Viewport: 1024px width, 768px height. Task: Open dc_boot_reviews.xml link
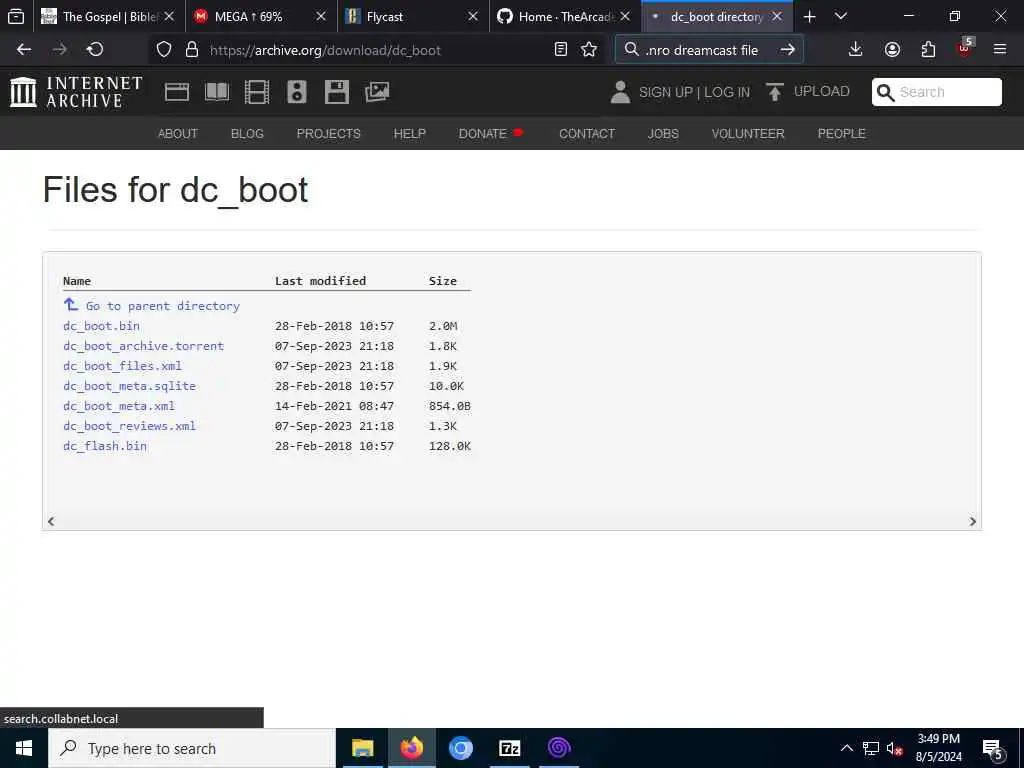129,426
